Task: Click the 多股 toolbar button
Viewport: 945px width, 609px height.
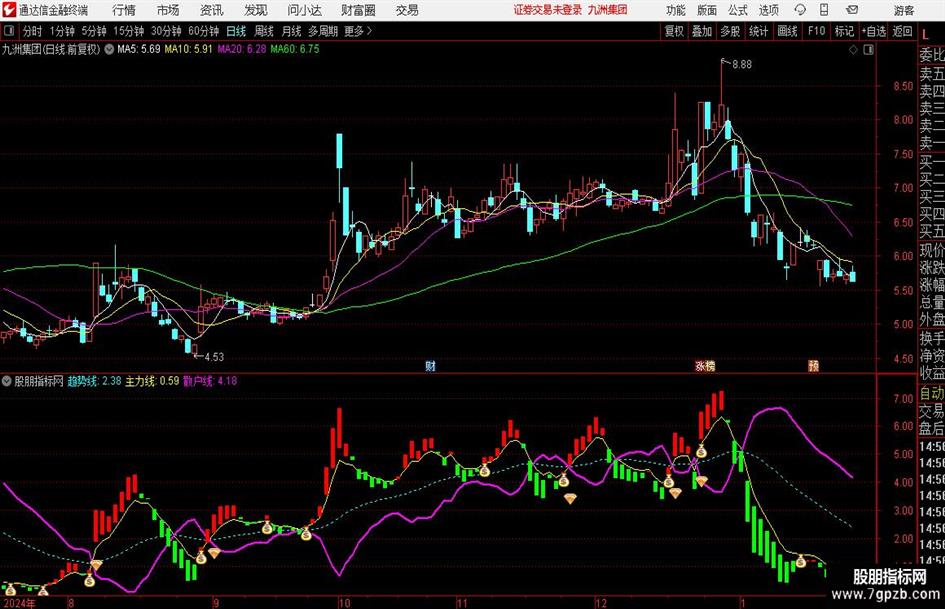Action: pos(730,31)
